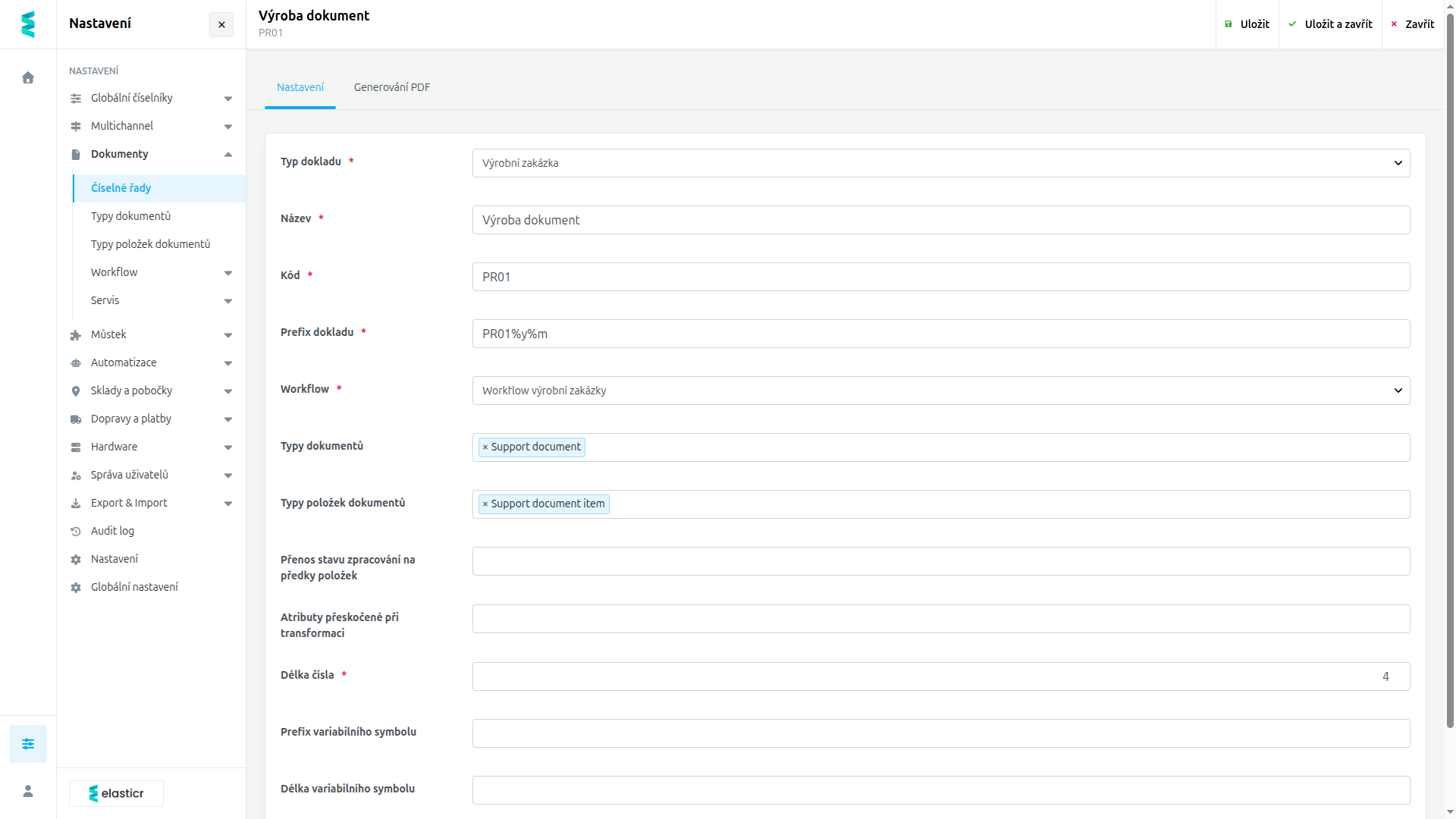Open the user profile icon
The height and width of the screenshot is (819, 1456).
pyautogui.click(x=28, y=791)
